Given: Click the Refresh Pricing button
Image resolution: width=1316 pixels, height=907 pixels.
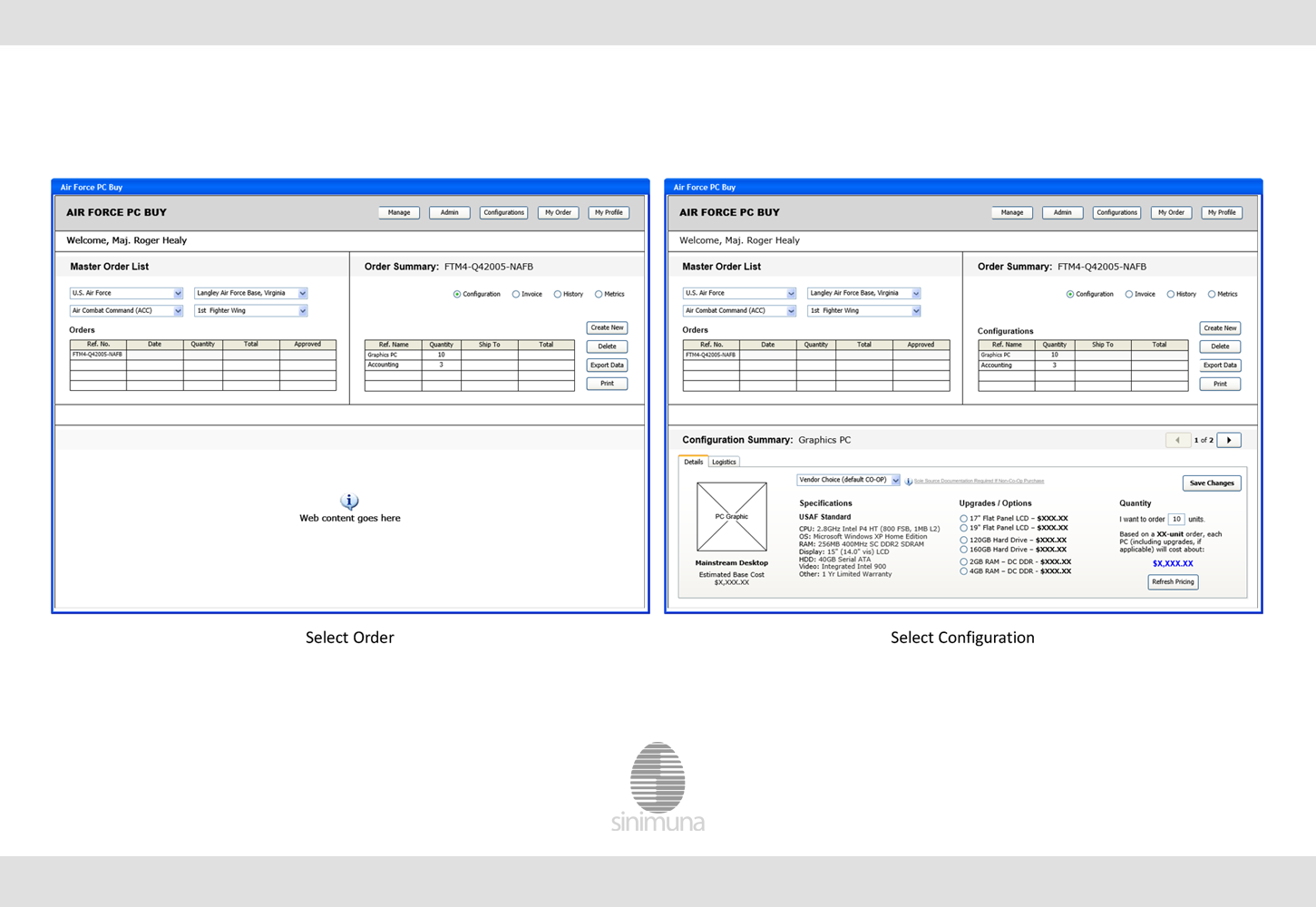Looking at the screenshot, I should coord(1173,582).
